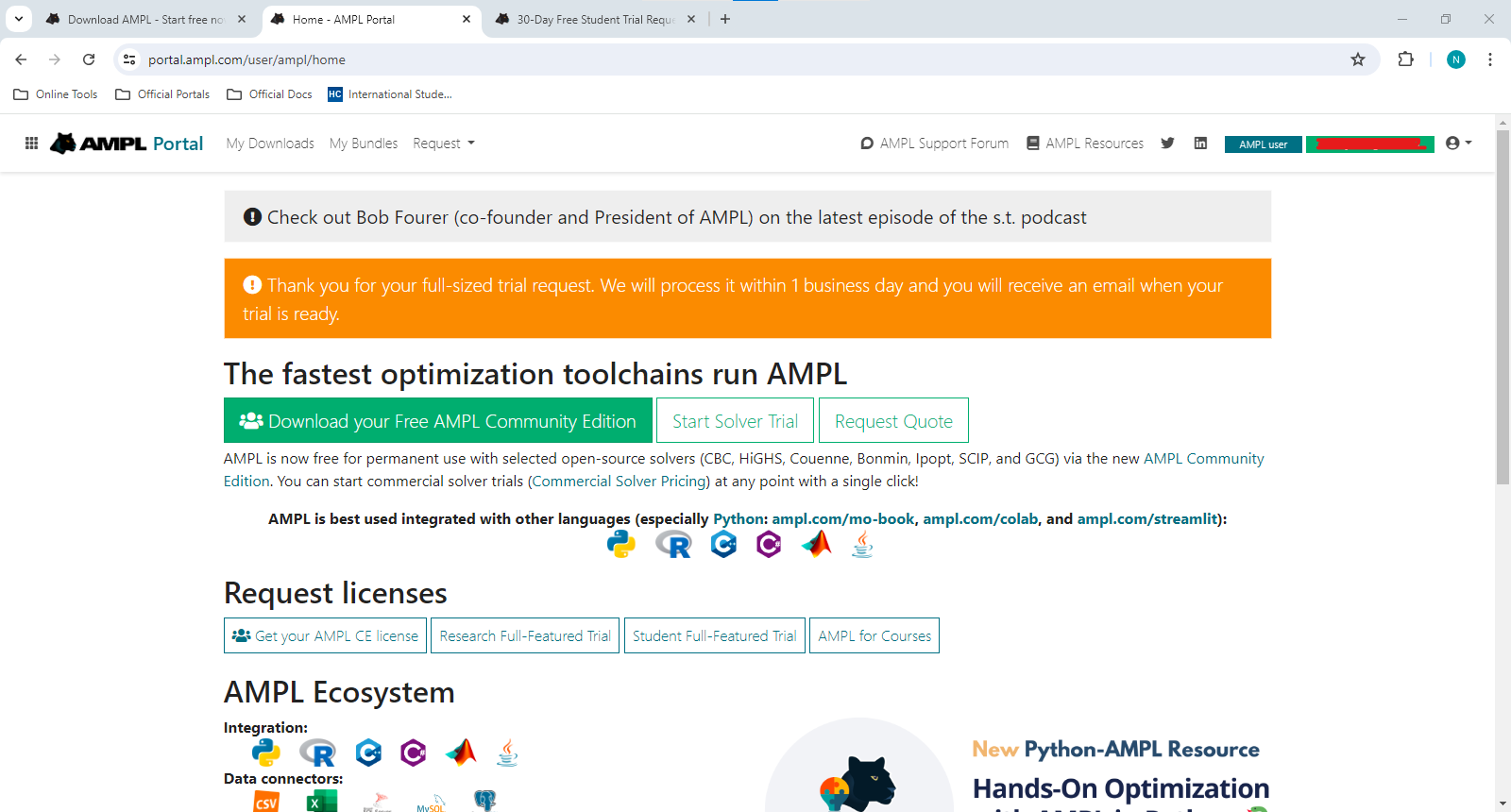This screenshot has width=1511, height=812.
Task: Open a new browser tab
Action: 725,19
